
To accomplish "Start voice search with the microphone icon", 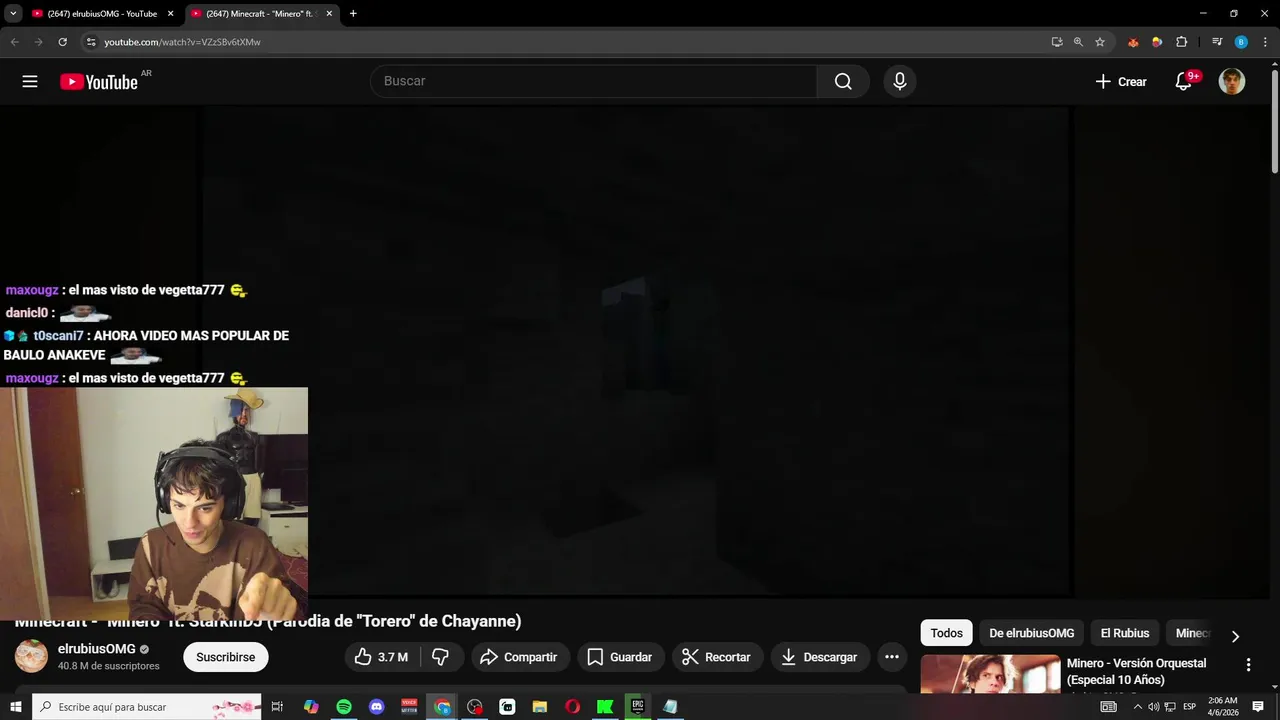I will coord(900,82).
